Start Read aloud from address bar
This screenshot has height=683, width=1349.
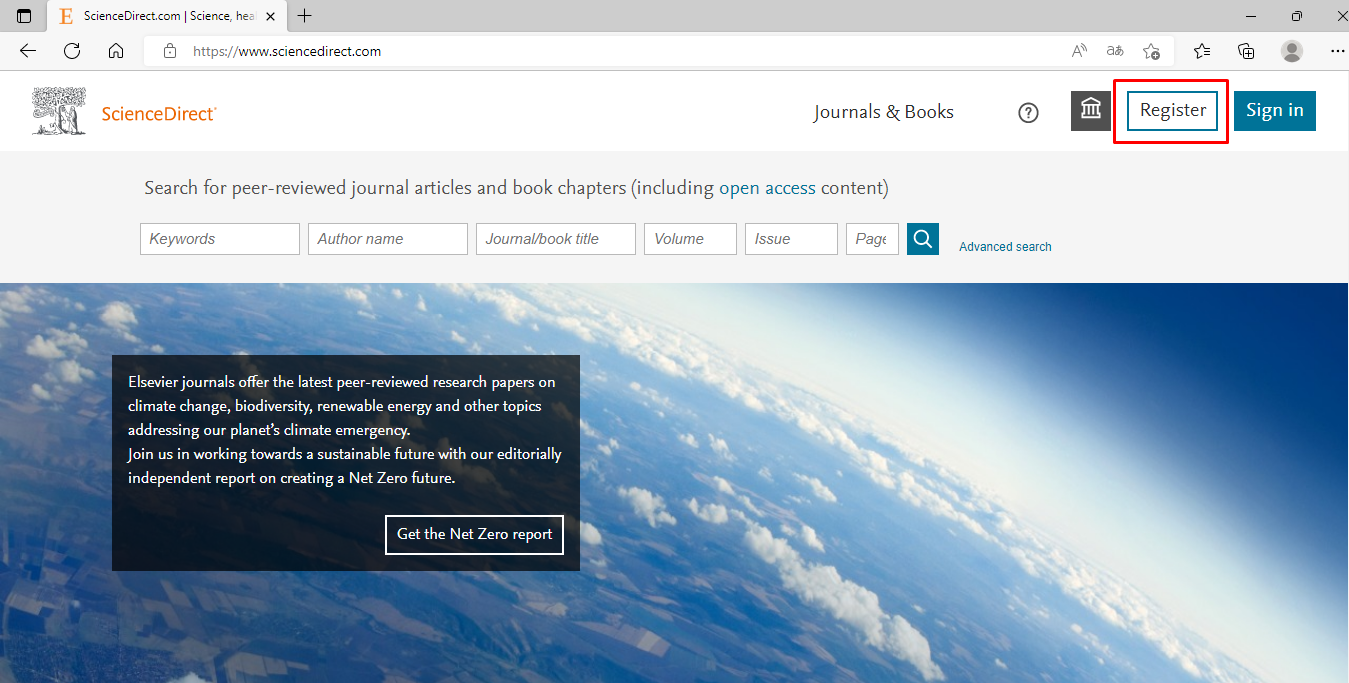[x=1080, y=51]
